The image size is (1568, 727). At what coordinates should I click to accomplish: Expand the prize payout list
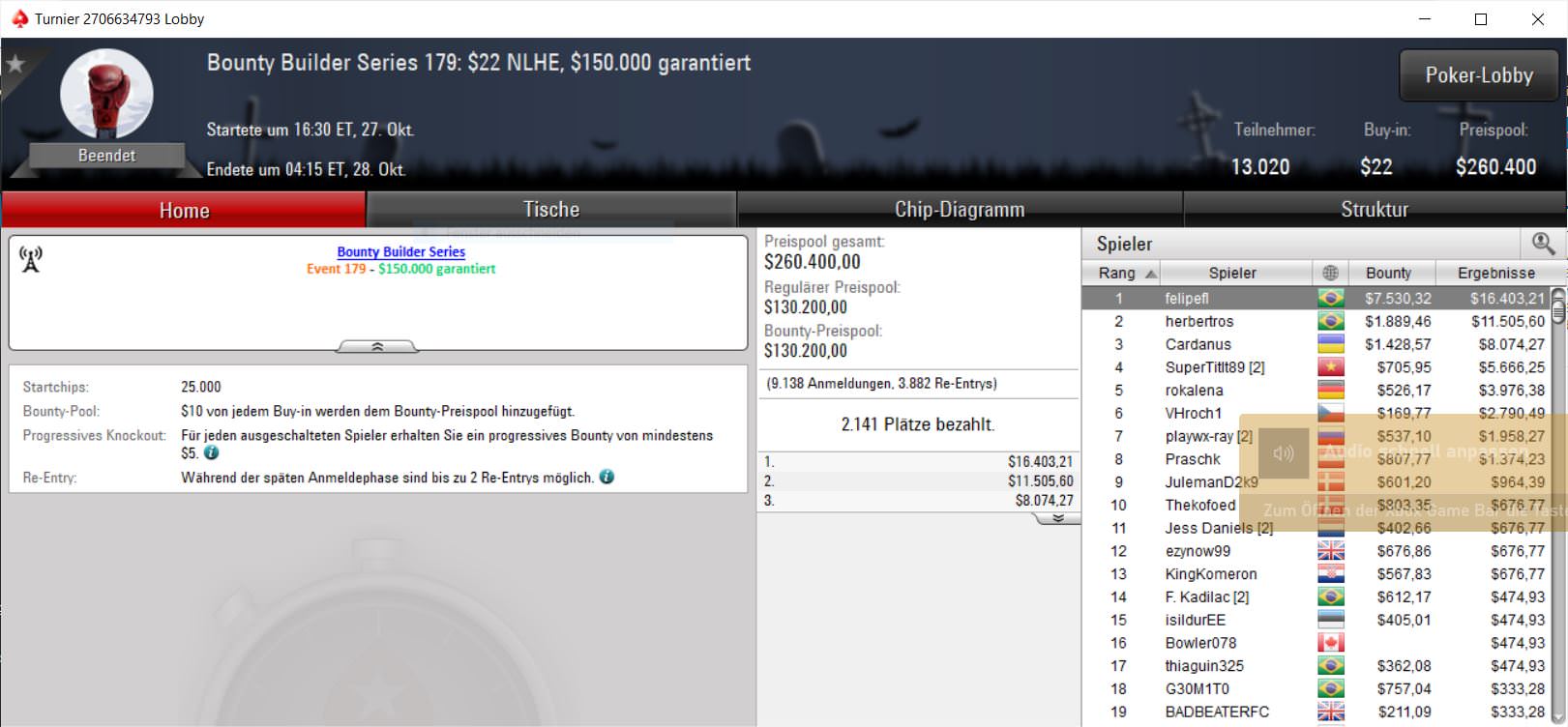[1057, 519]
